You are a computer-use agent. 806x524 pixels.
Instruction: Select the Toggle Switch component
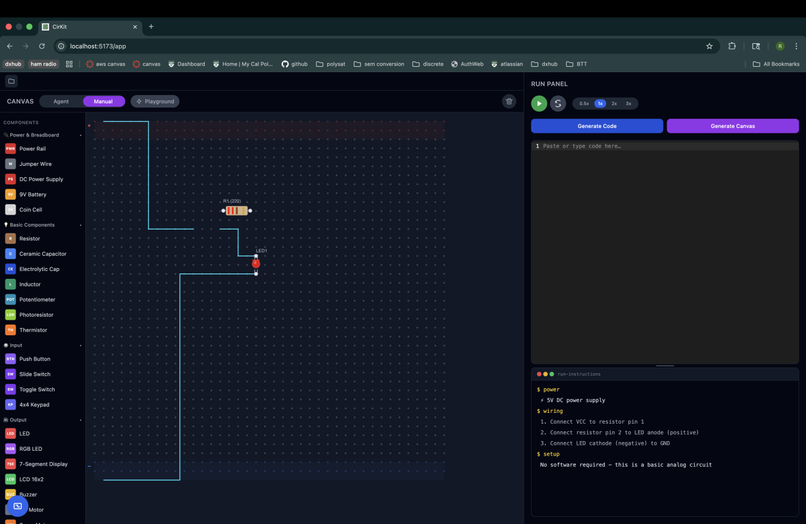click(x=37, y=390)
